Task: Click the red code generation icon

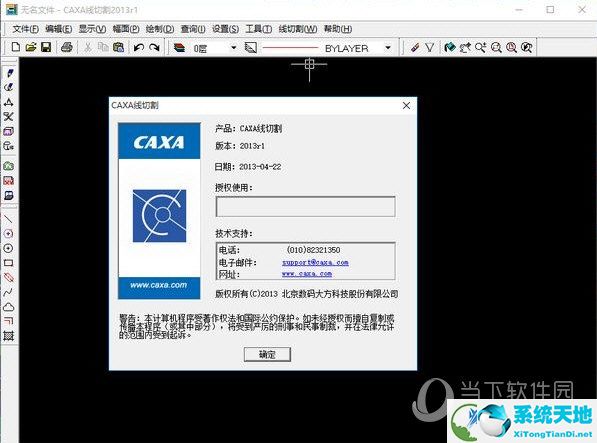Action: click(9, 181)
